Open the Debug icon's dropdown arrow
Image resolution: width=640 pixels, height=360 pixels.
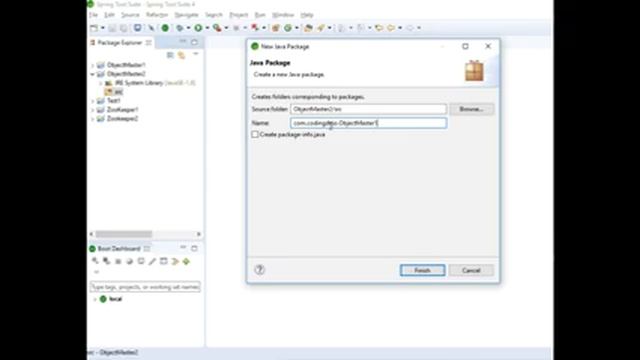pos(188,28)
